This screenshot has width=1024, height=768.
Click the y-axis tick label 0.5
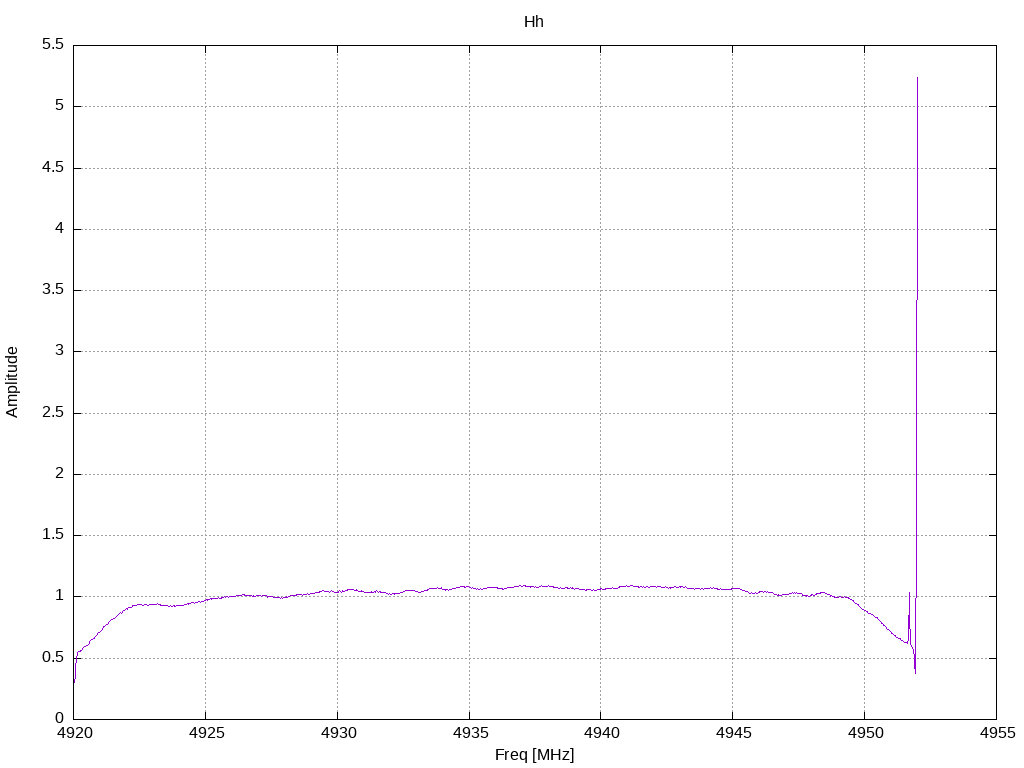53,657
